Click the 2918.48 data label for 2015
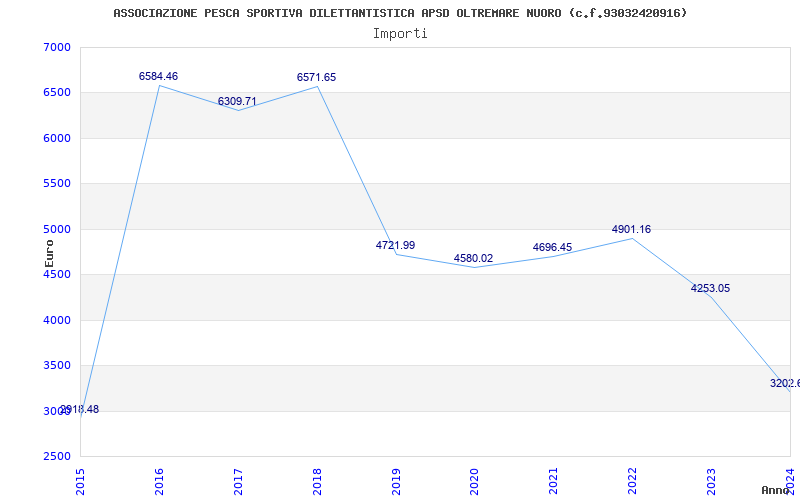Screen dimensions: 800x500 tap(80, 409)
